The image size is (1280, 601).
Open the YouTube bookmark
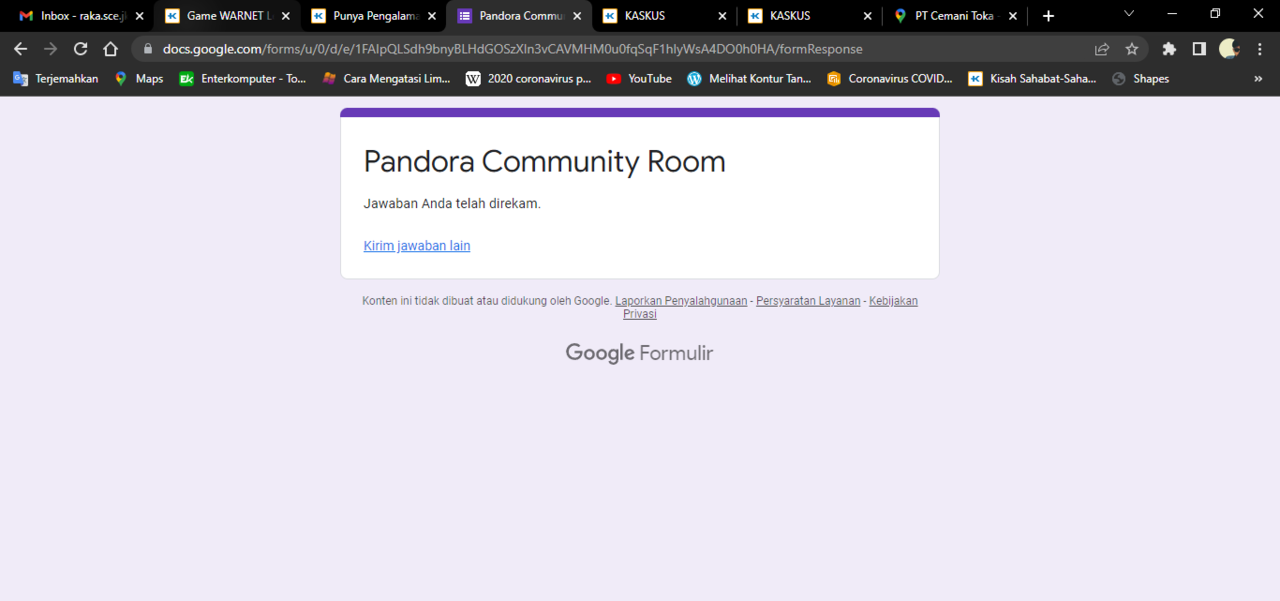639,79
